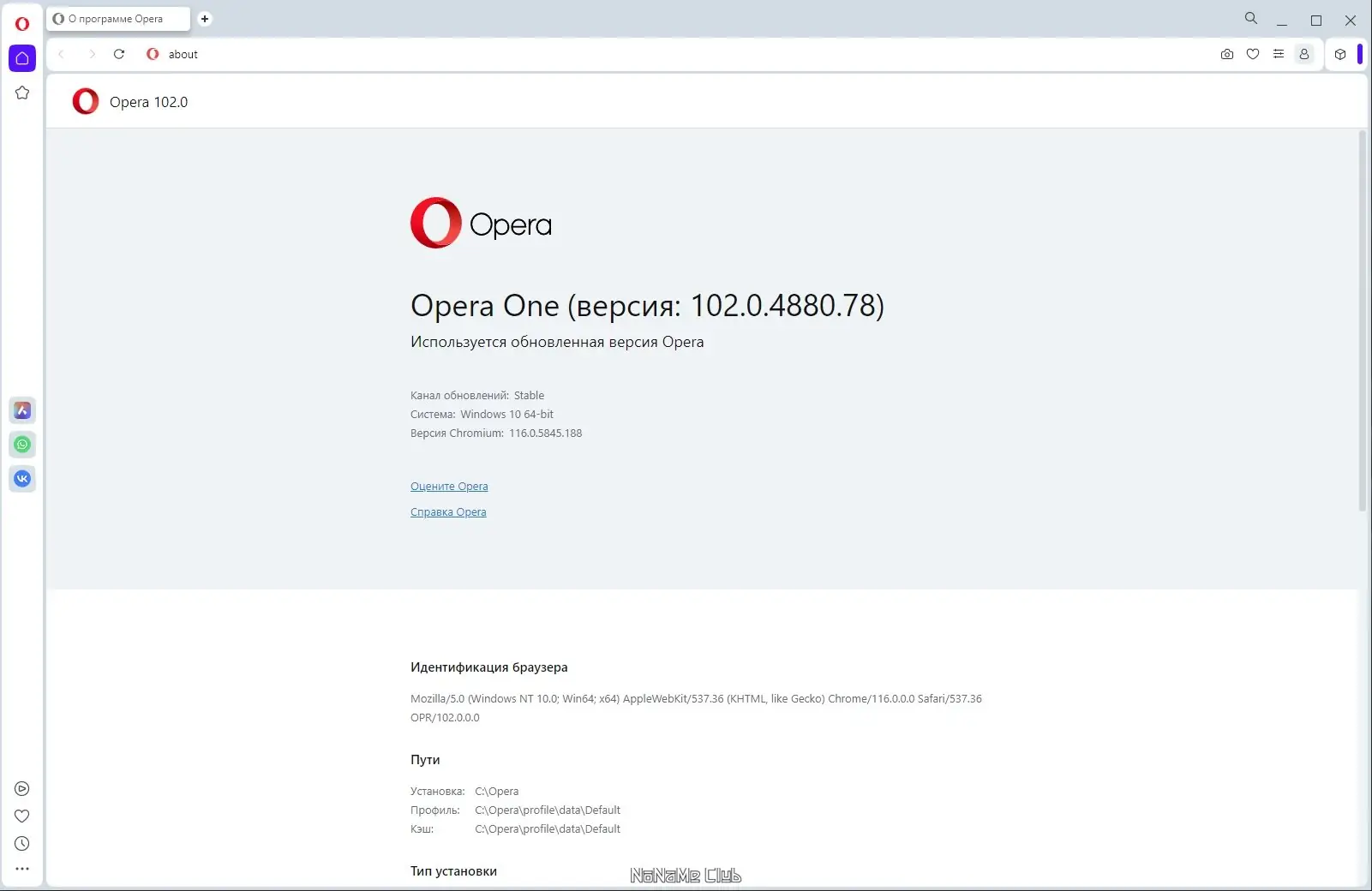The height and width of the screenshot is (891, 1372).
Task: Click the 'Идентификация браузера' heading
Action: (x=489, y=667)
